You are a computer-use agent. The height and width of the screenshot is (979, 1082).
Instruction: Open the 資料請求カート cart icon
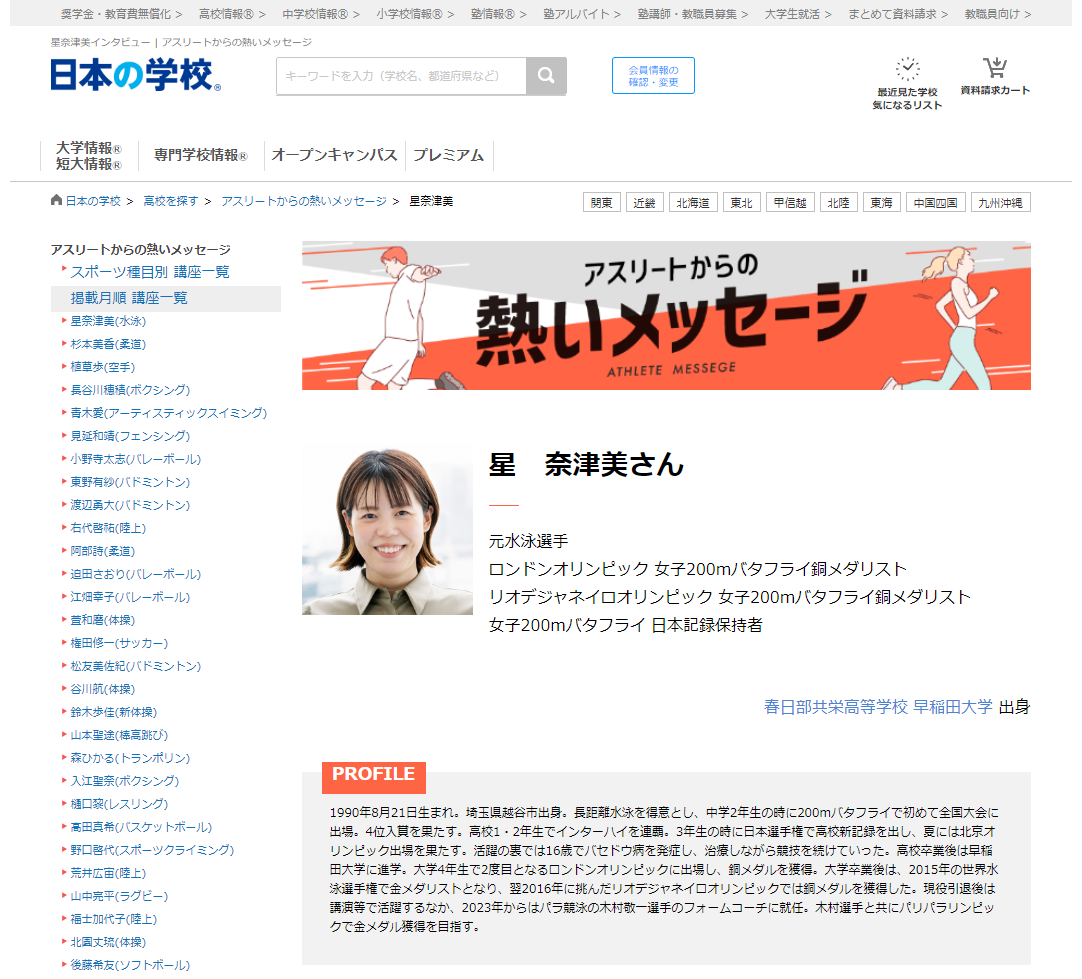click(x=994, y=66)
